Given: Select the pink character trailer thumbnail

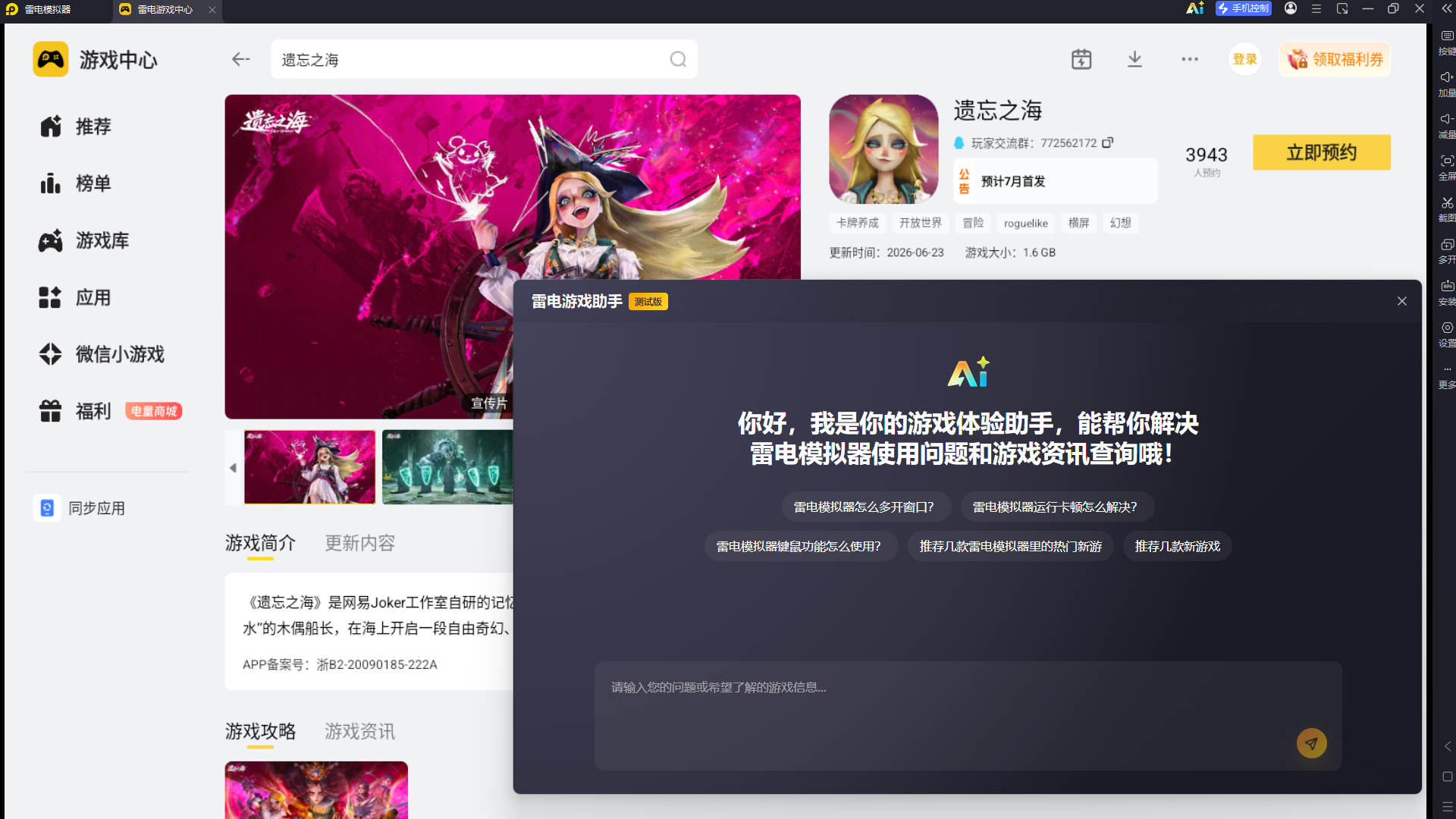Looking at the screenshot, I should tap(309, 467).
